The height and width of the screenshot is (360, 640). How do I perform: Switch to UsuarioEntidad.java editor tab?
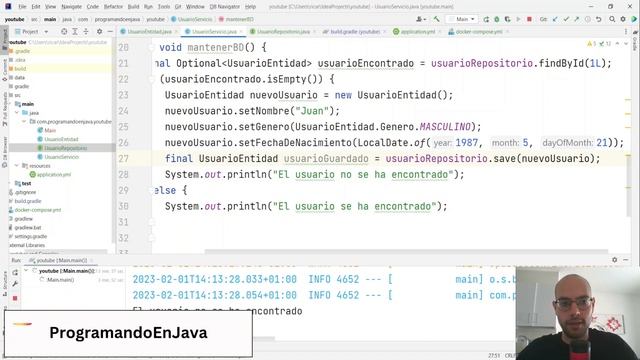coord(149,31)
